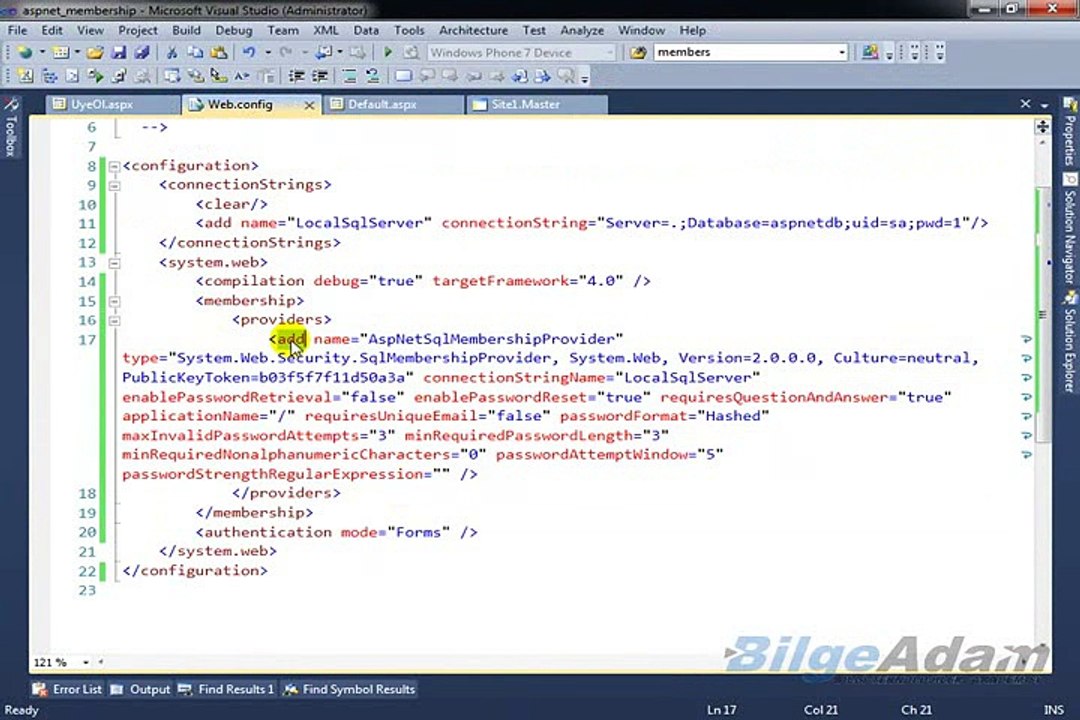This screenshot has height=720, width=1080.
Task: Click the Find in Files folder icon
Action: pyautogui.click(x=638, y=52)
